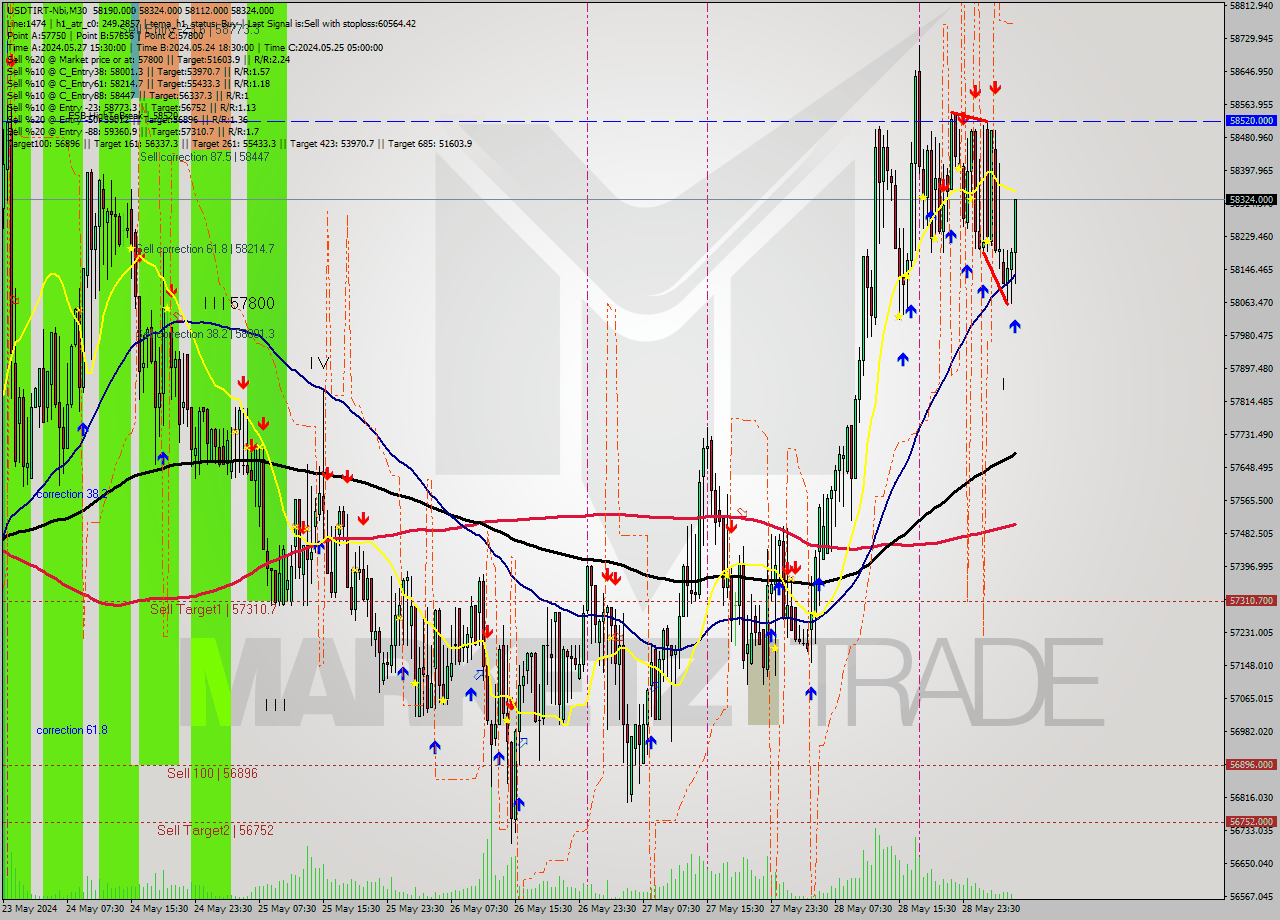
Task: Click the 58520.000 price tag on axis
Action: [x=1251, y=120]
